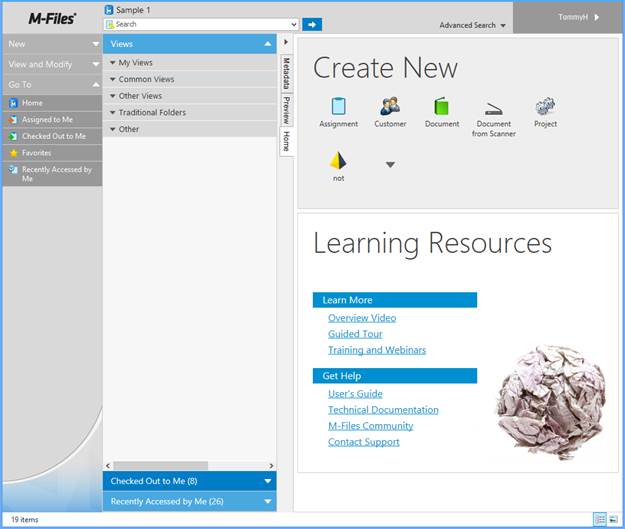Image resolution: width=625 pixels, height=529 pixels.
Task: Switch to thumbnail view in status bar
Action: (x=613, y=519)
